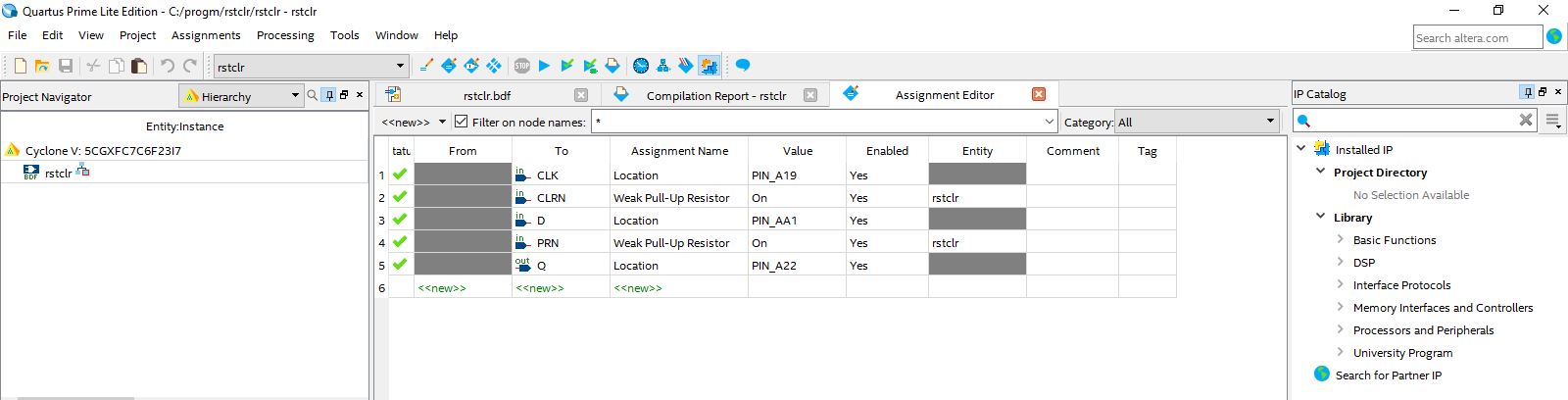
Task: Click Search for Partner IP link
Action: (x=1388, y=375)
